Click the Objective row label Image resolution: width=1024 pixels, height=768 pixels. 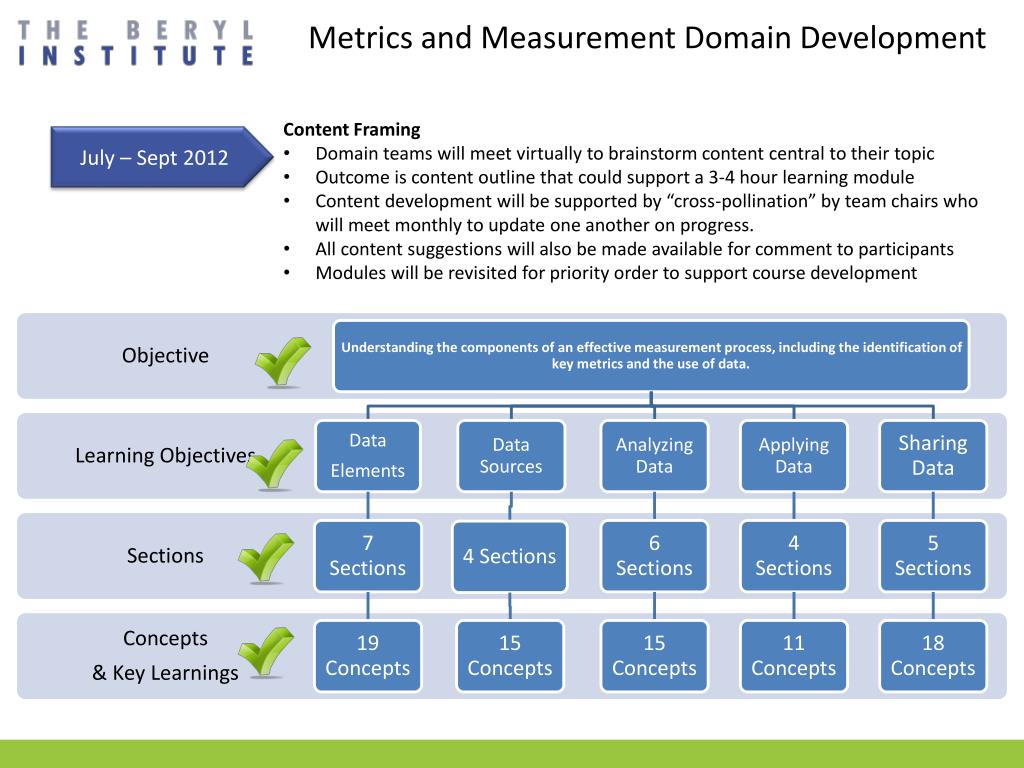pyautogui.click(x=165, y=356)
